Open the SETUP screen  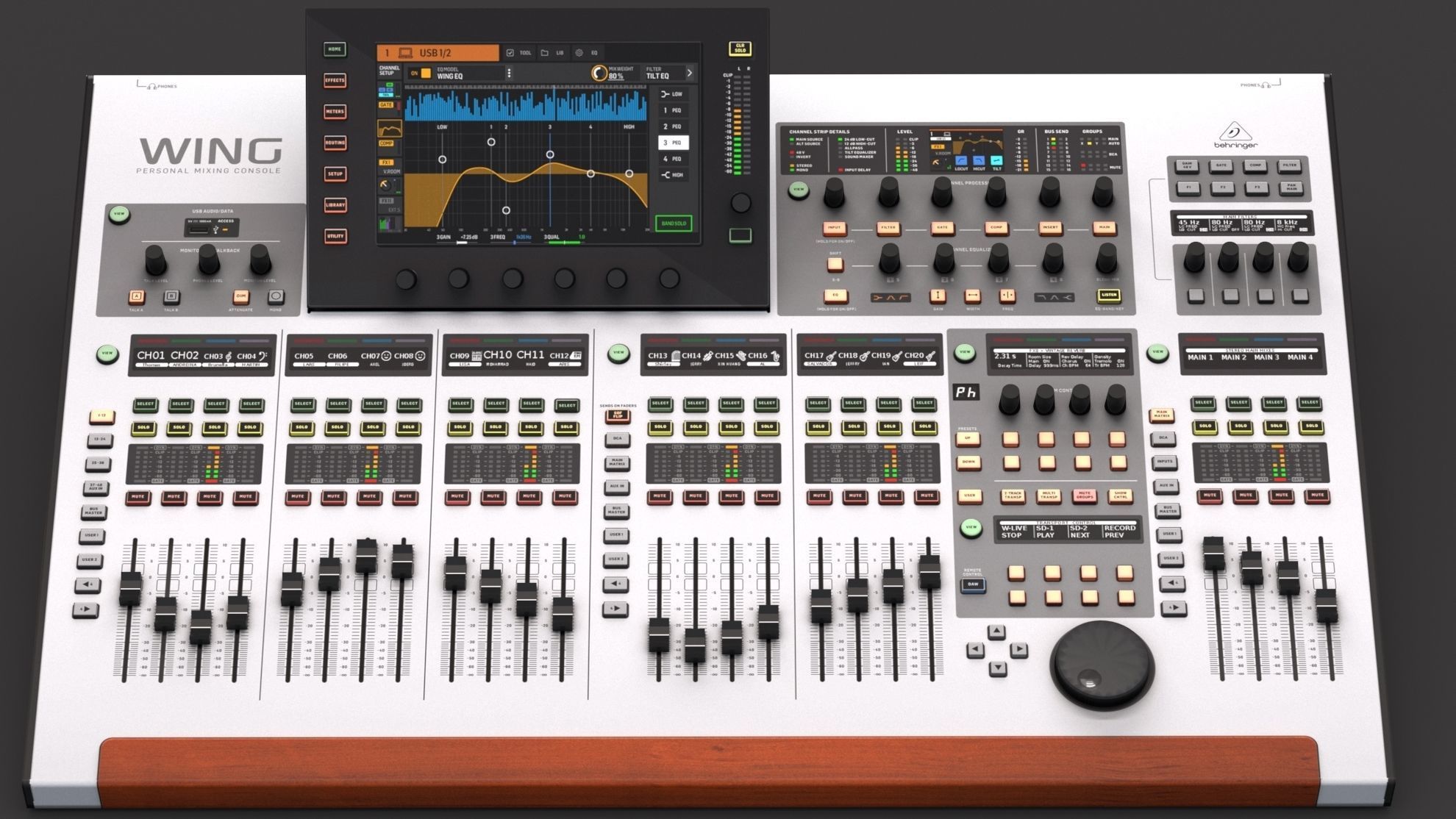point(335,174)
